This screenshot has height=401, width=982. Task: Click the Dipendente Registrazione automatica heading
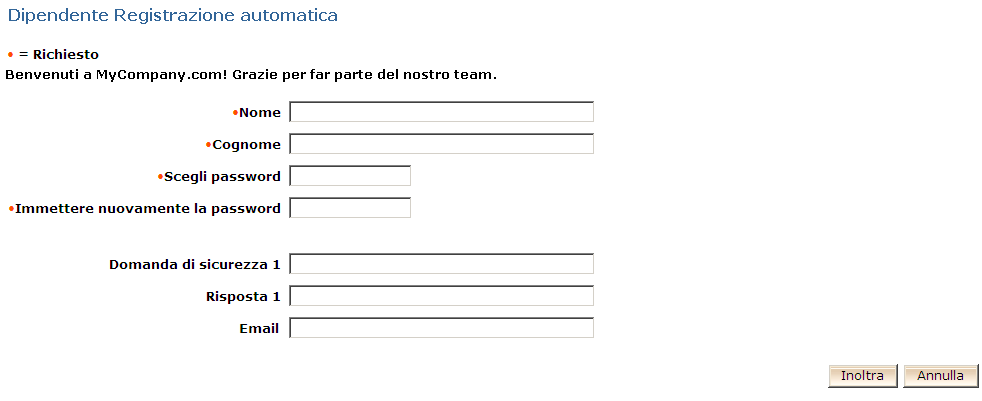172,16
